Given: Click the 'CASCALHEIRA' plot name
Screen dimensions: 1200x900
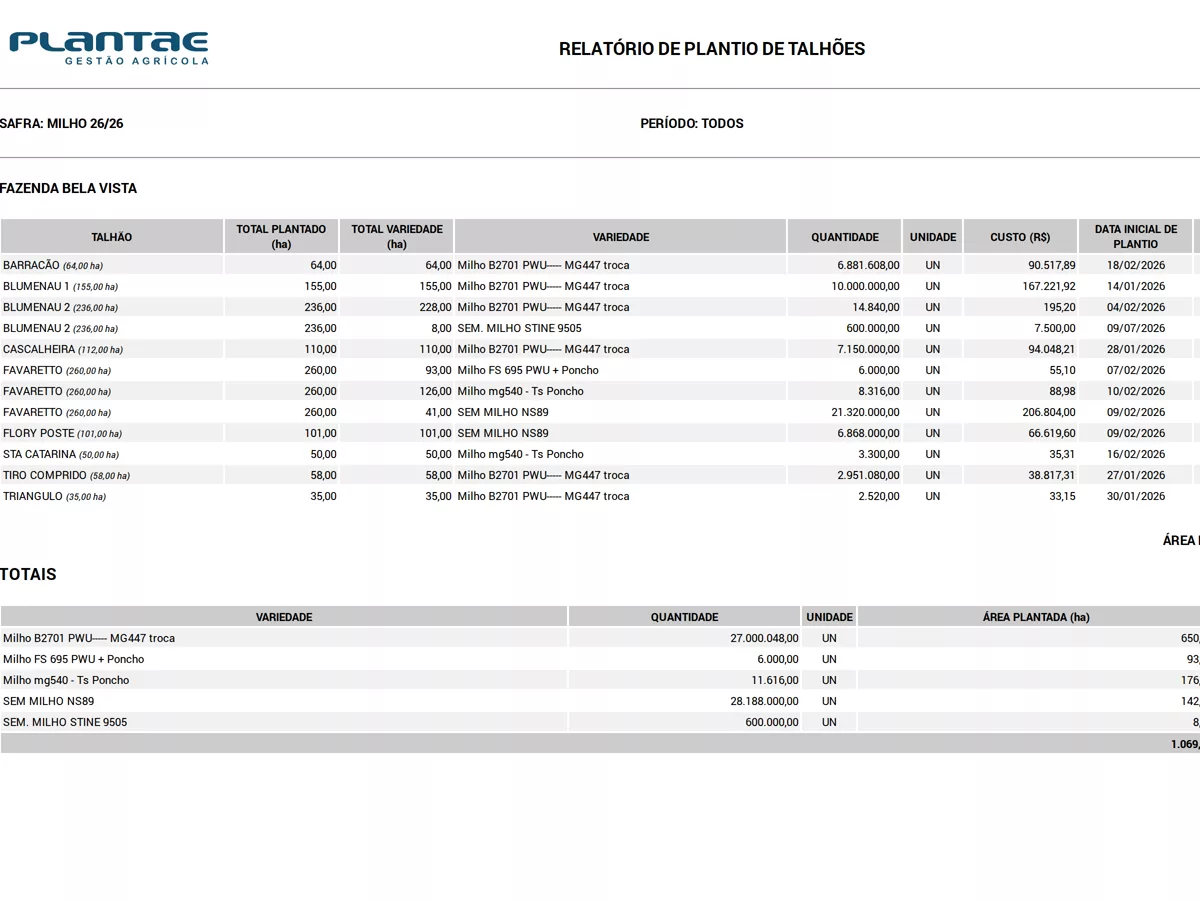Looking at the screenshot, I should [x=39, y=349].
